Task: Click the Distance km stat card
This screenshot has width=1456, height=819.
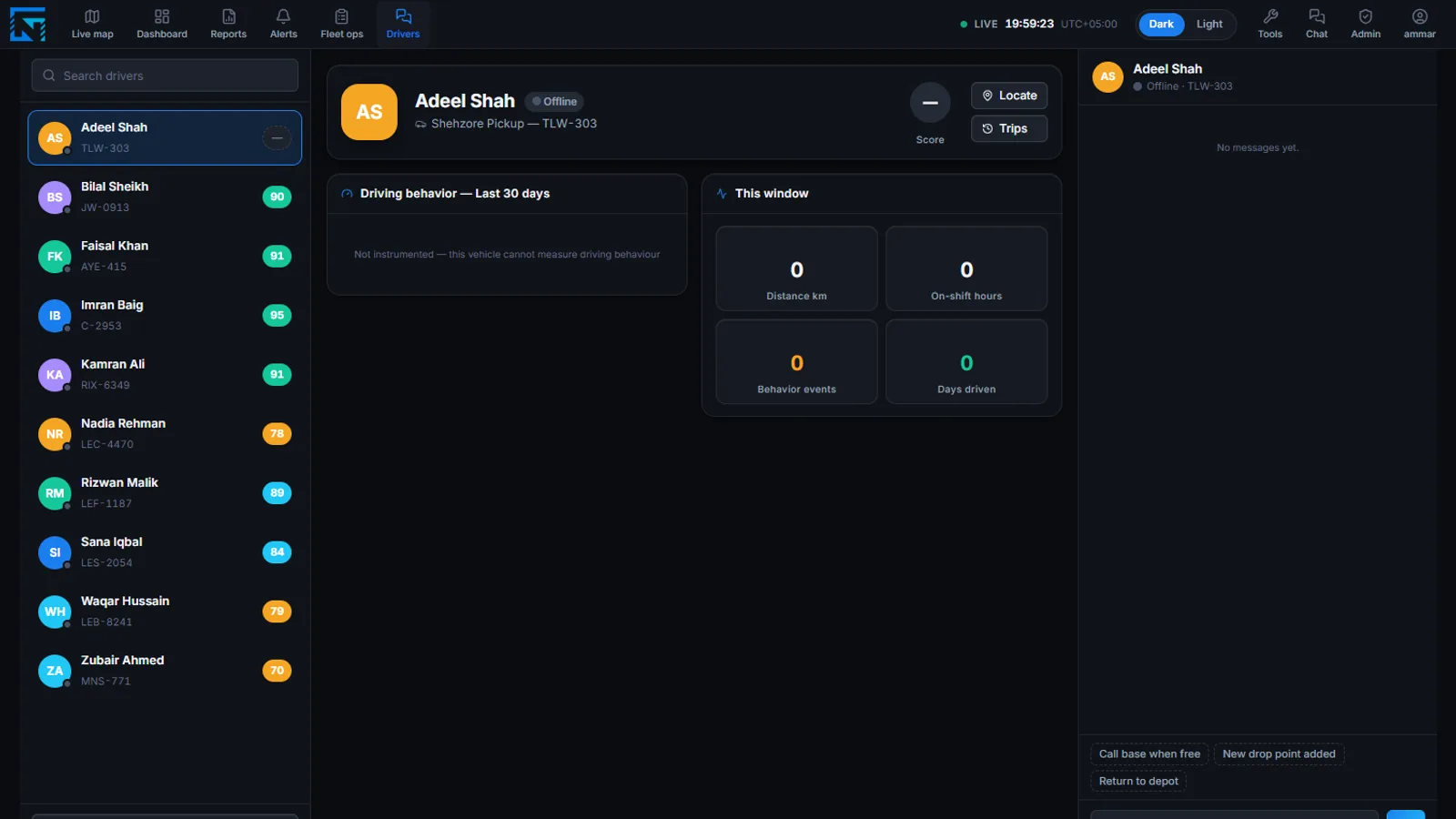Action: tap(796, 268)
